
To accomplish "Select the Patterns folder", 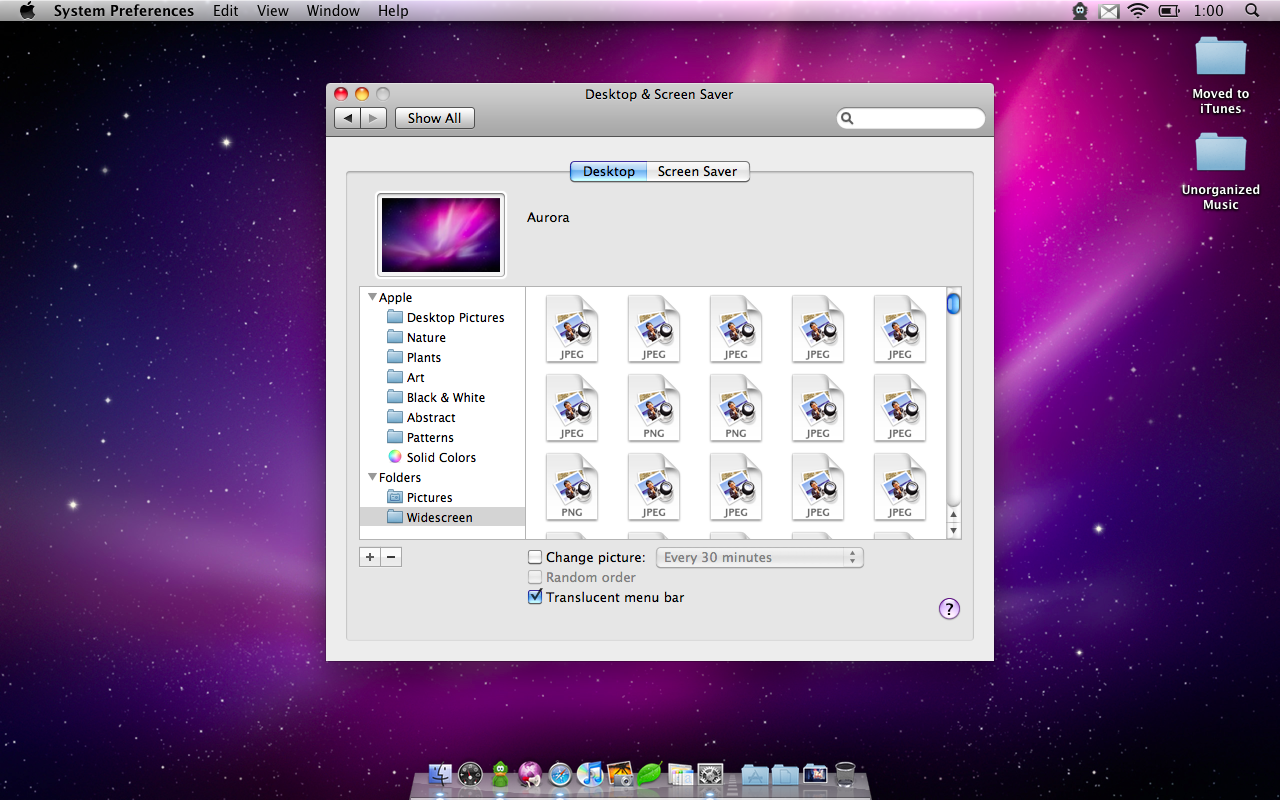I will (x=420, y=437).
